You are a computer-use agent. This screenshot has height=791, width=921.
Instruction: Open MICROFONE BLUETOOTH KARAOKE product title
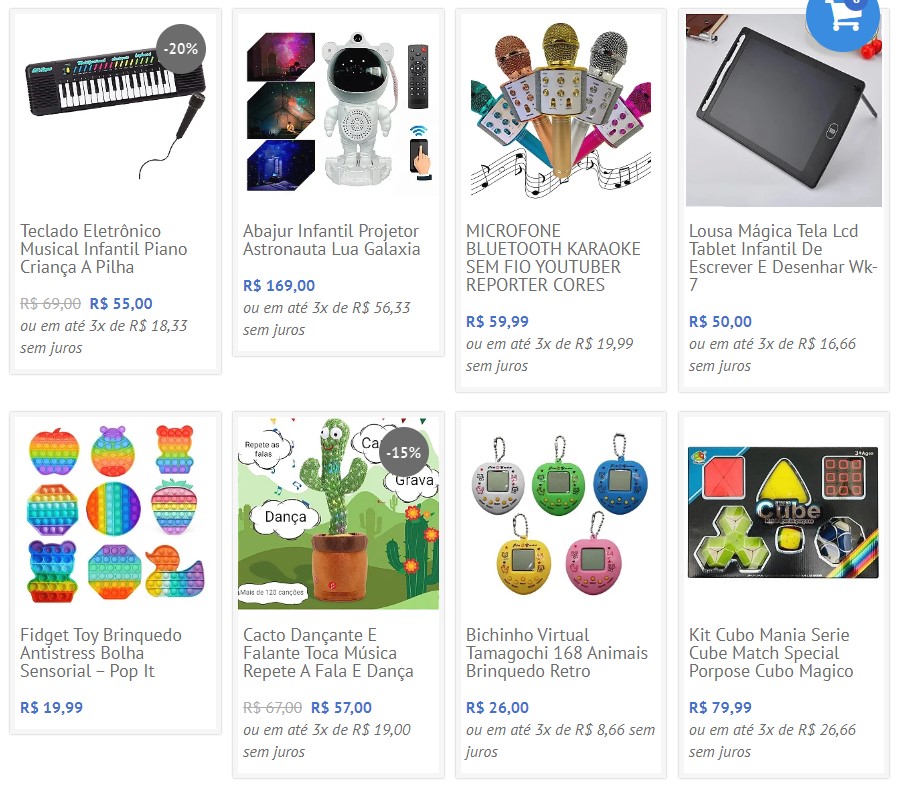point(553,258)
